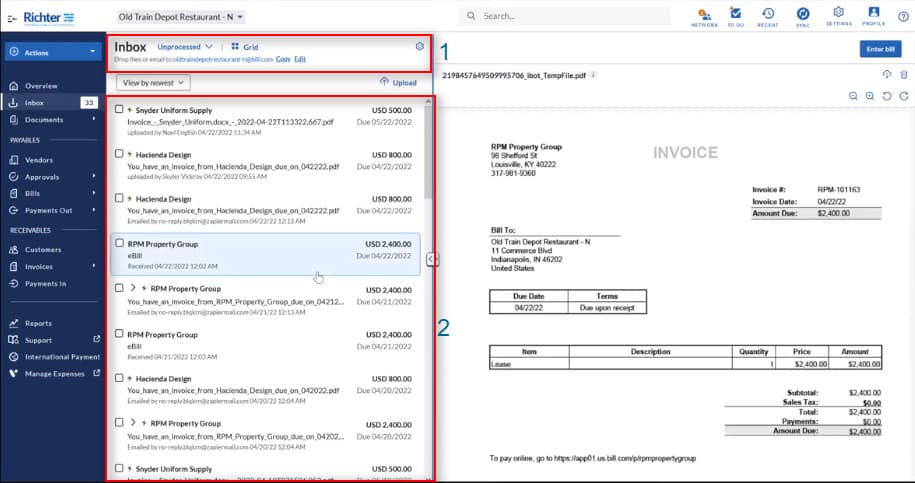Image resolution: width=915 pixels, height=483 pixels.
Task: Zoom out the invoice preview
Action: click(x=853, y=96)
